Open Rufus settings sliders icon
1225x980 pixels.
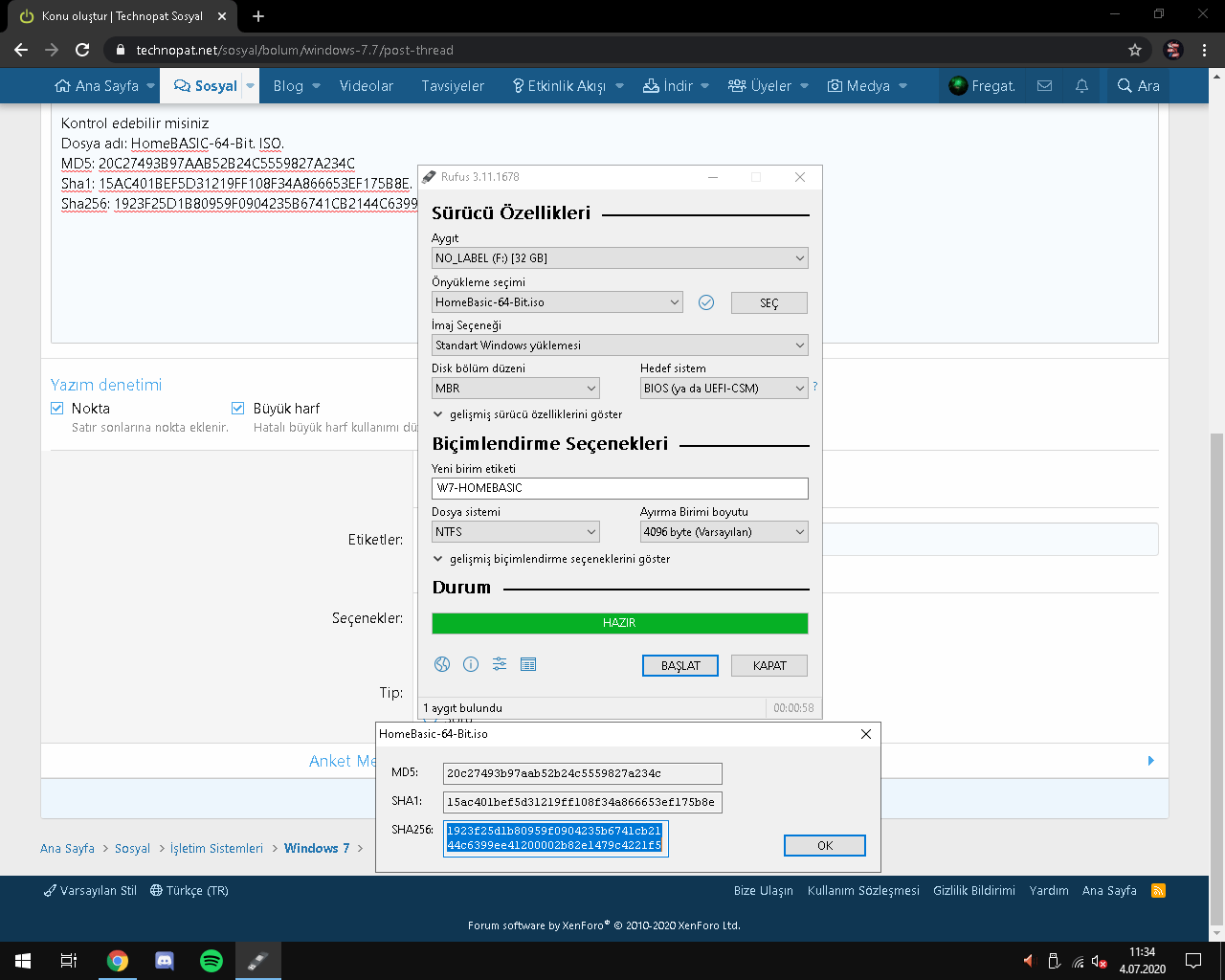(500, 664)
